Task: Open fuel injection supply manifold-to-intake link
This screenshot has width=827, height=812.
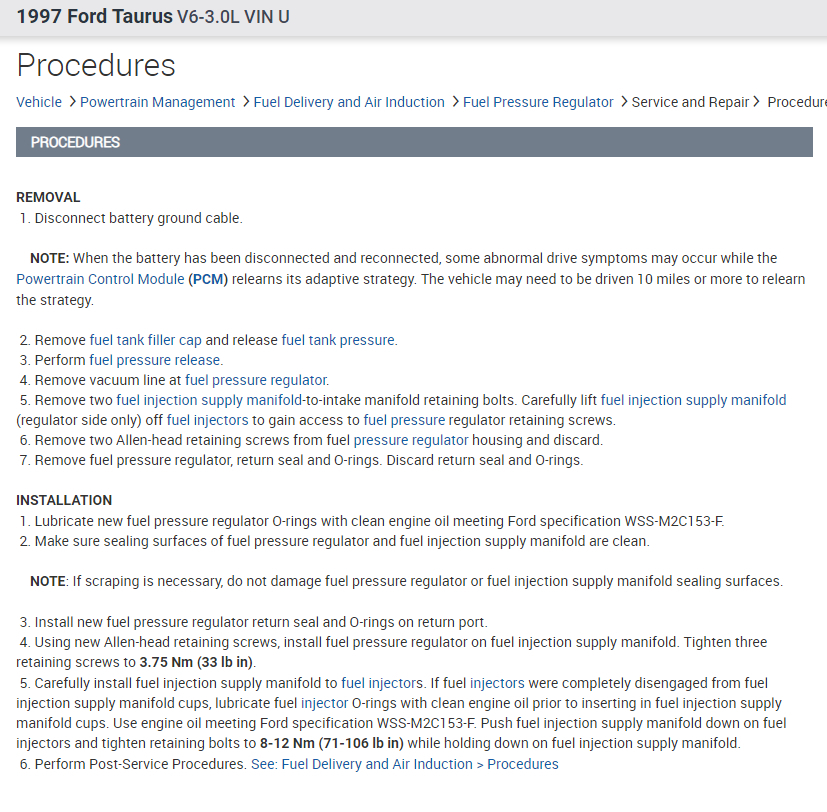Action: (x=209, y=400)
